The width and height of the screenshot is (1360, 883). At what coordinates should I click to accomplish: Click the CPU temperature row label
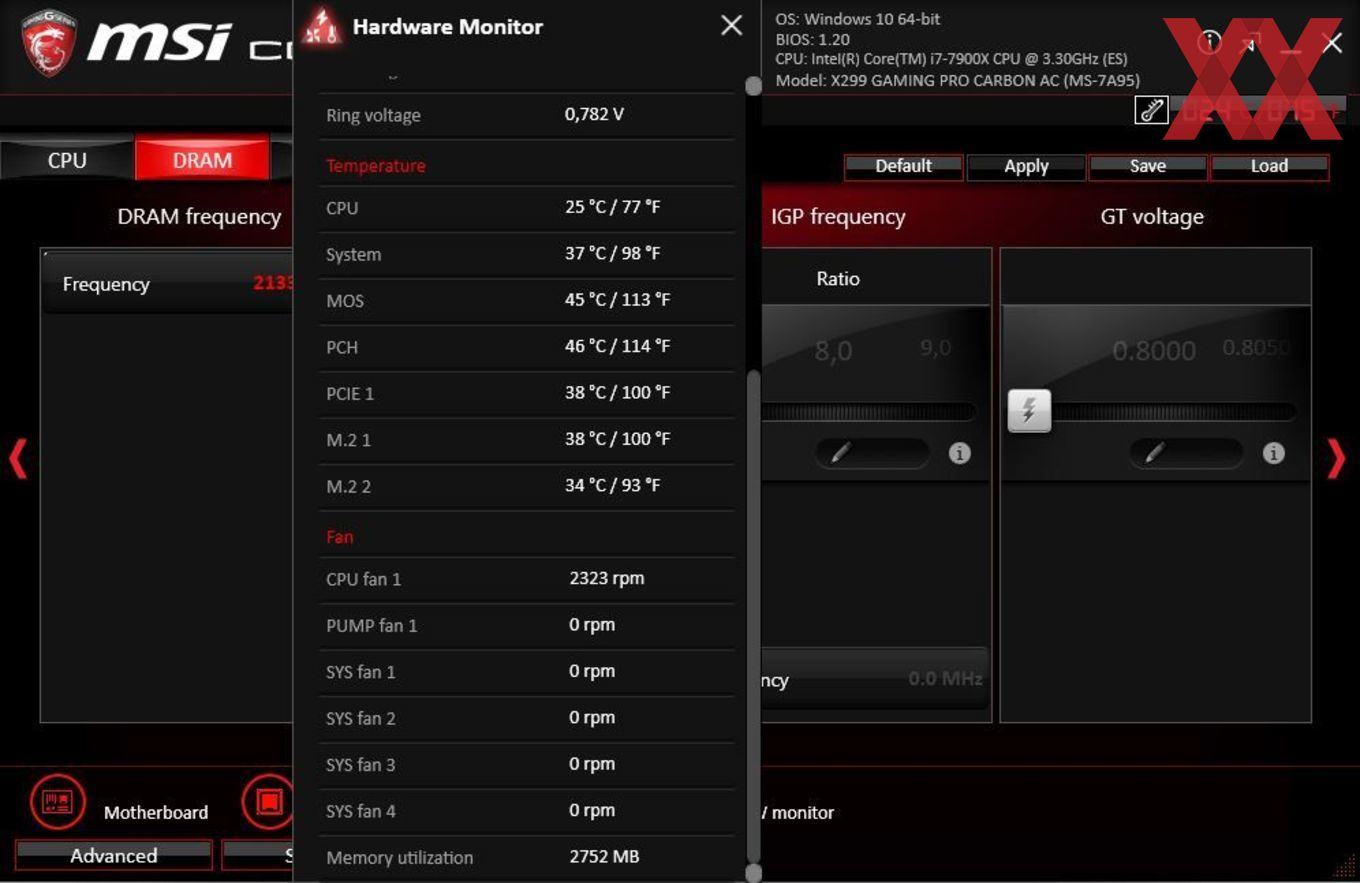342,208
